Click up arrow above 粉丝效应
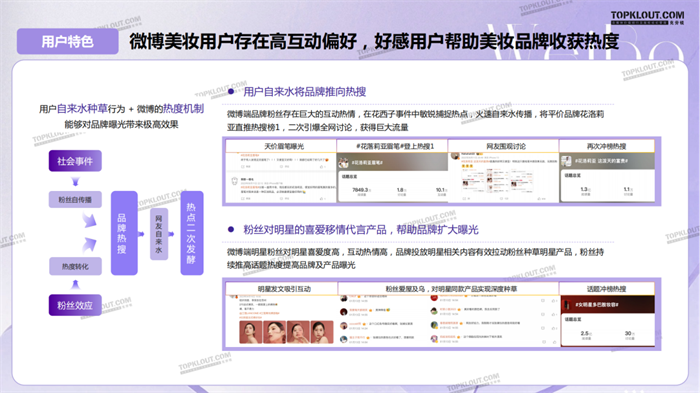 75,284
